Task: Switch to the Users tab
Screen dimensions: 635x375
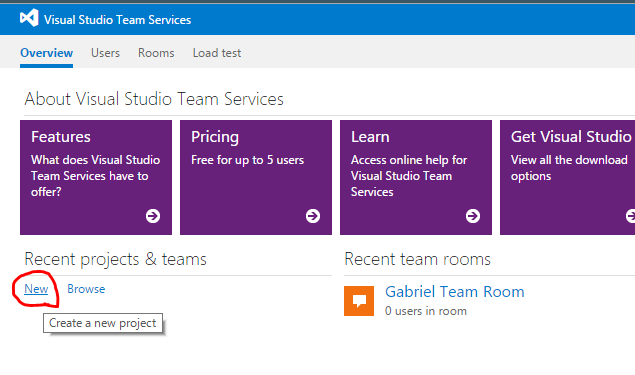Action: pos(105,53)
